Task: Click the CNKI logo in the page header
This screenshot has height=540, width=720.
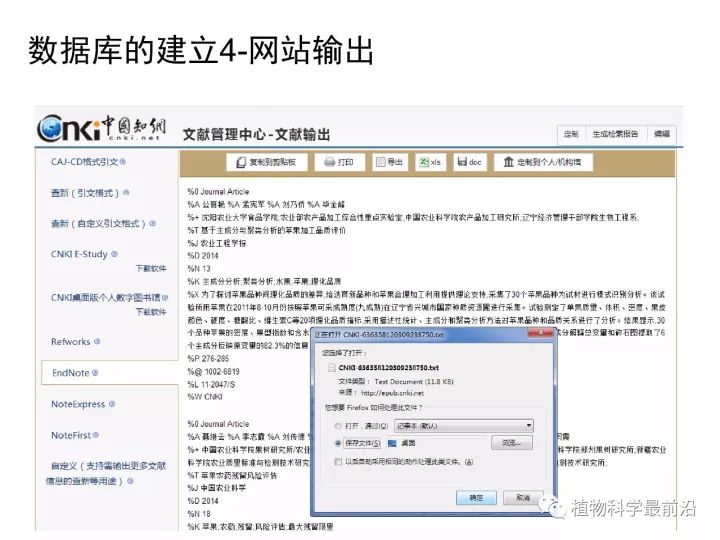Action: (x=101, y=128)
